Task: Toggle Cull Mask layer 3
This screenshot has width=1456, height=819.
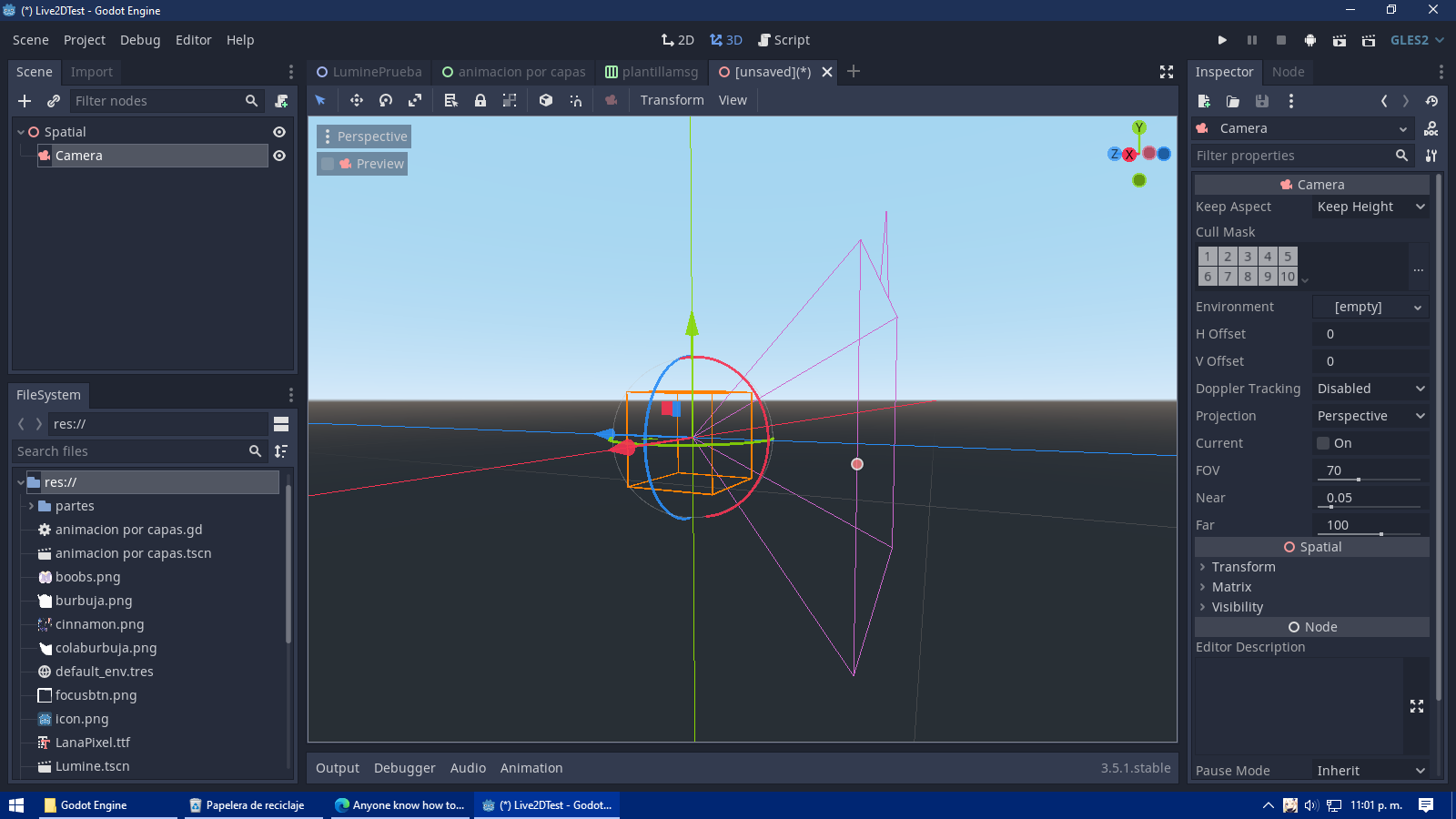Action: [x=1247, y=256]
